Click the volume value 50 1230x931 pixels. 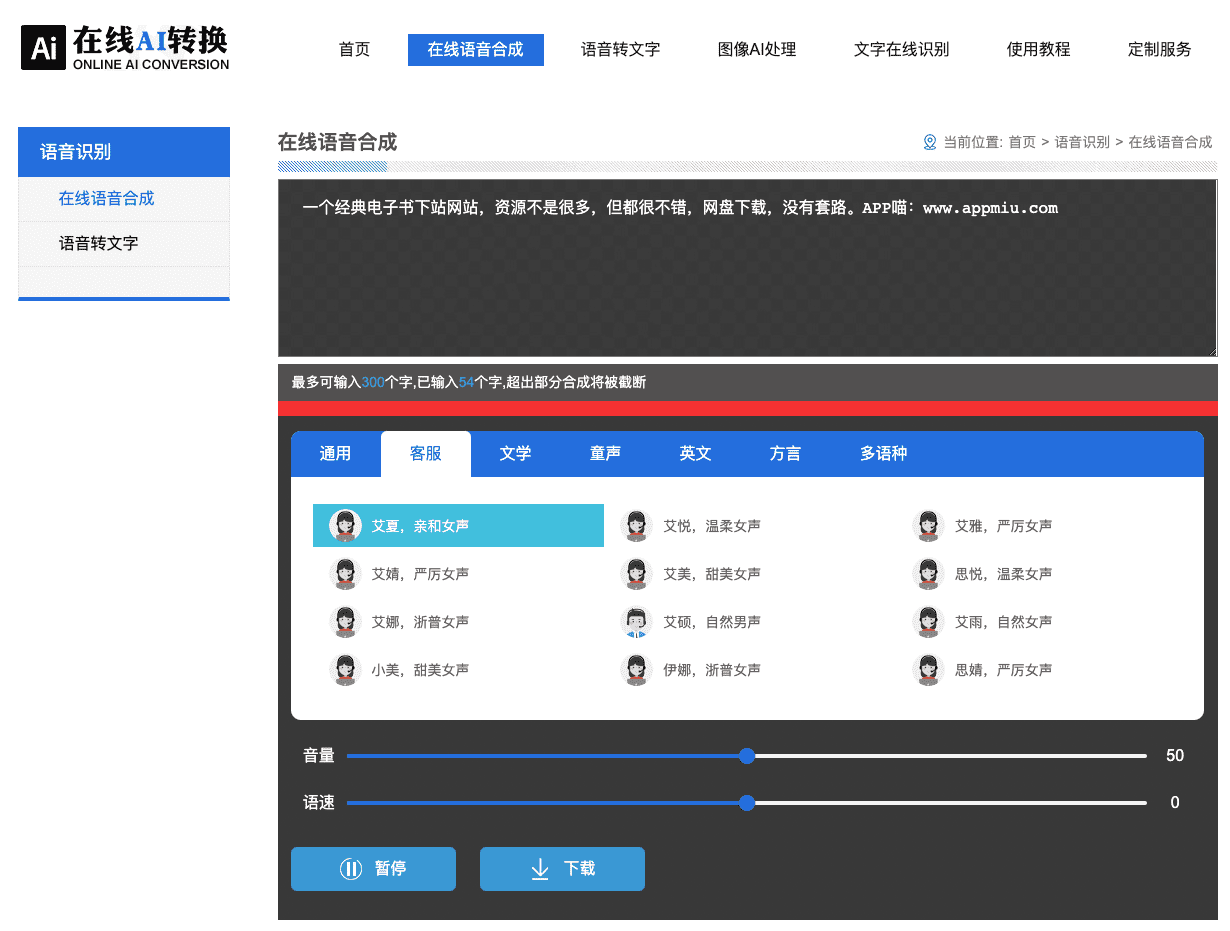(1175, 756)
